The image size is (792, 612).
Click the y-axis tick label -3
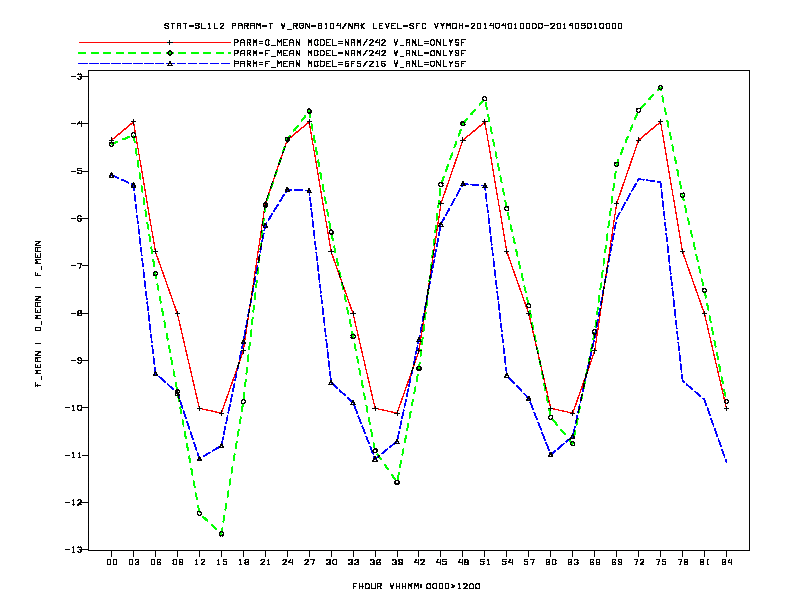[x=77, y=76]
